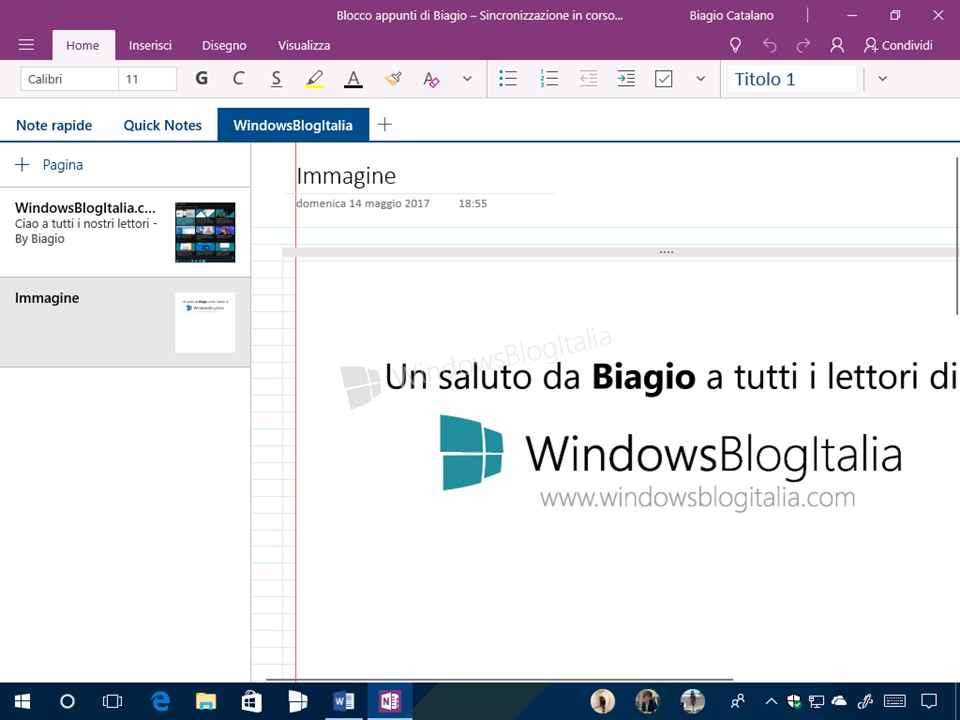Open Windows Ink Workspace pen icon
Viewport: 960px width, 720px height.
click(864, 701)
